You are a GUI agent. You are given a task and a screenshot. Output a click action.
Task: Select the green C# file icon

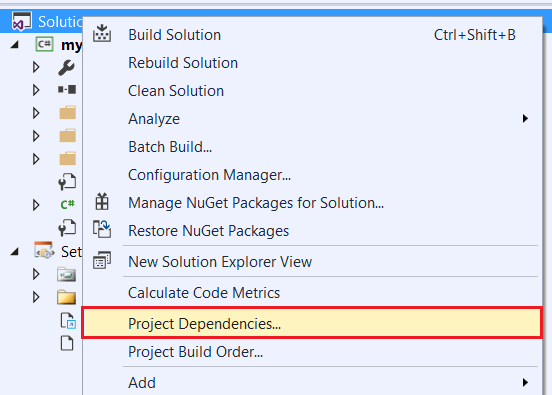67,204
